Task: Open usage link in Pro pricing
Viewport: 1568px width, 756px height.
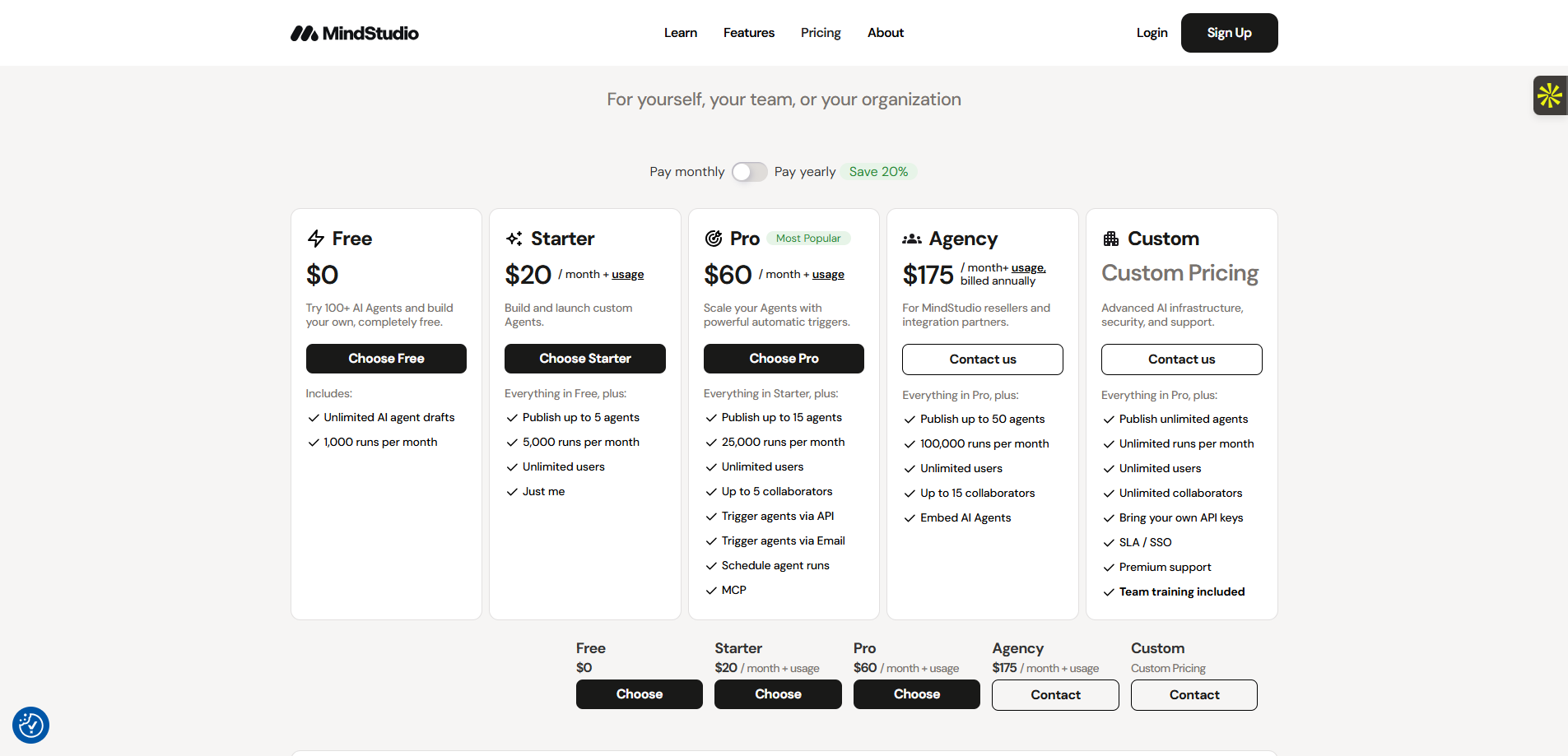Action: click(x=828, y=275)
